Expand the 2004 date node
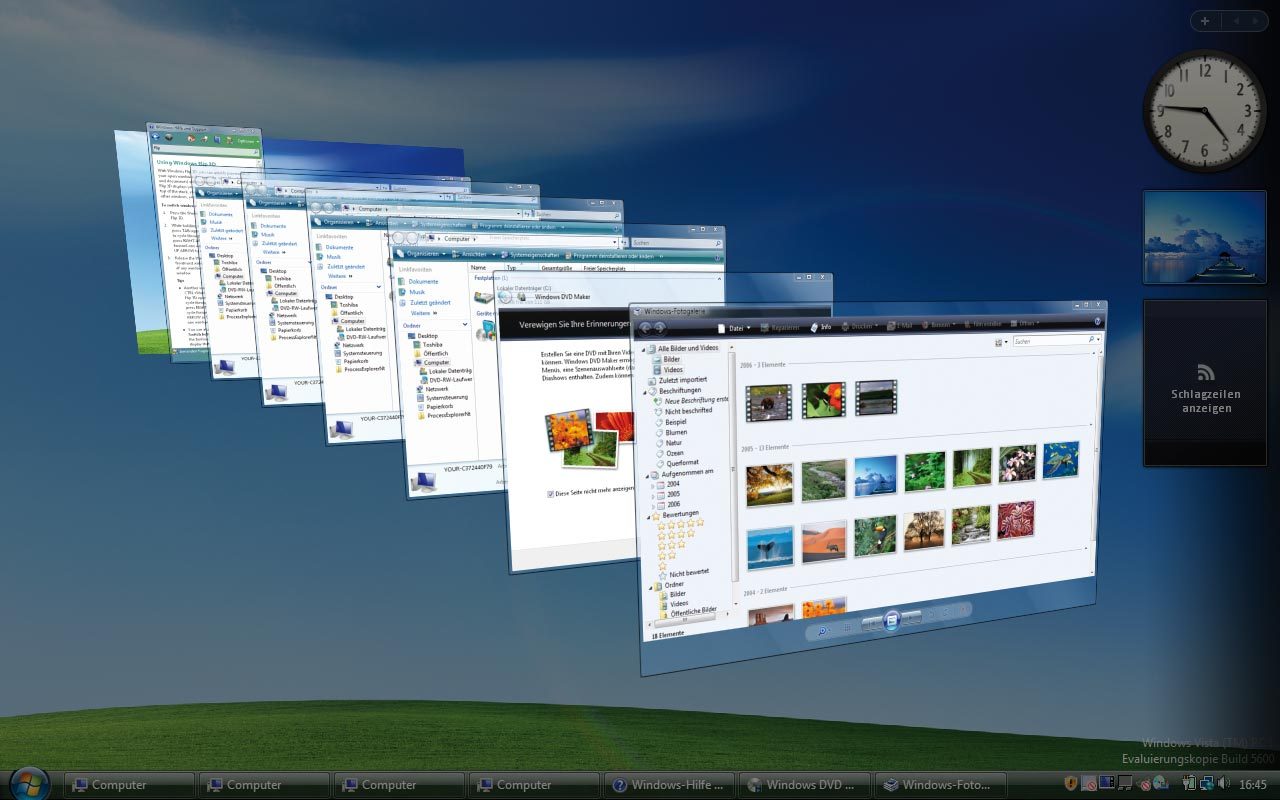The image size is (1280, 800). point(653,484)
